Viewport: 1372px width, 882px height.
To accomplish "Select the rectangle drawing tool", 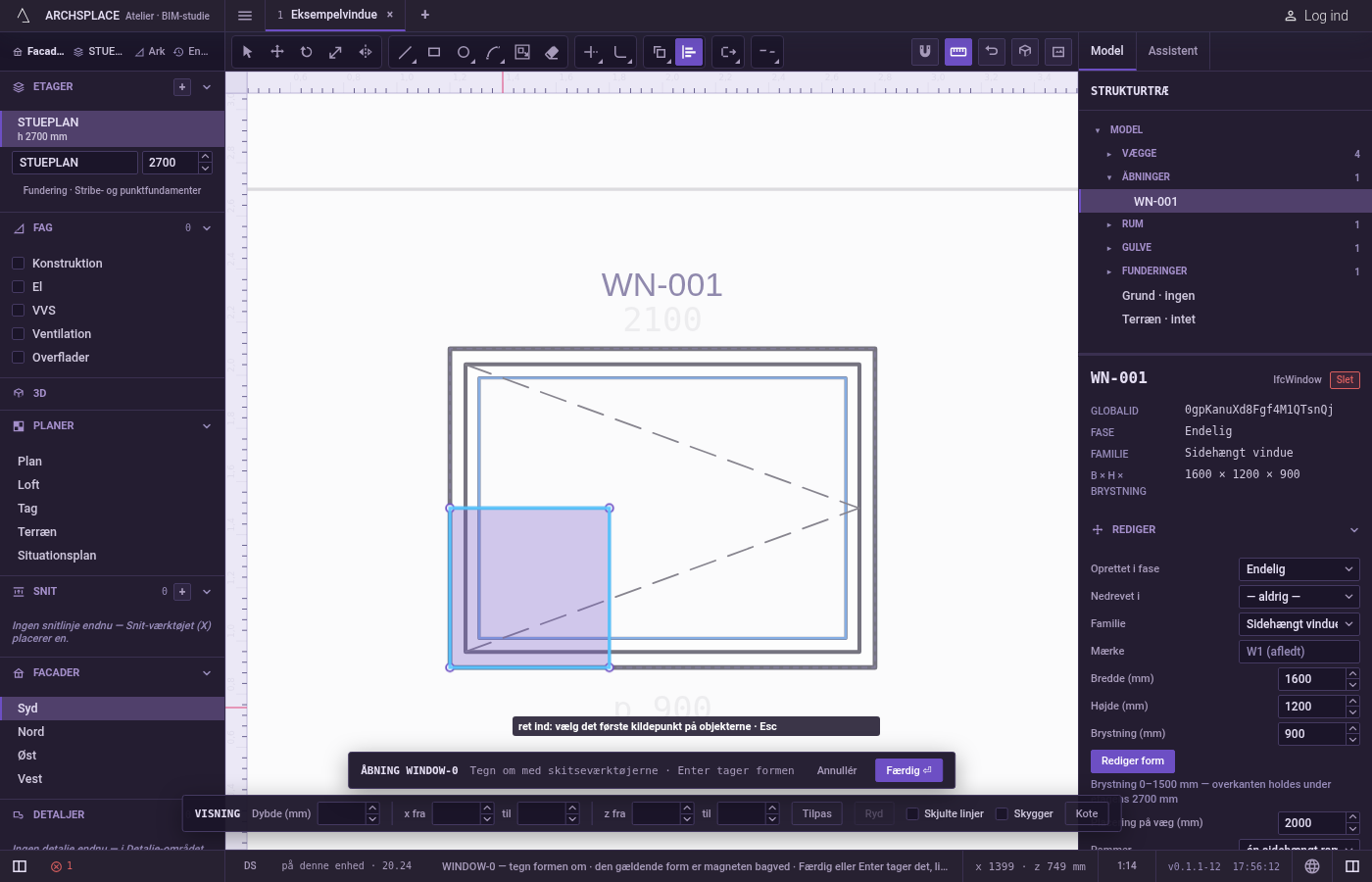I will pos(434,52).
